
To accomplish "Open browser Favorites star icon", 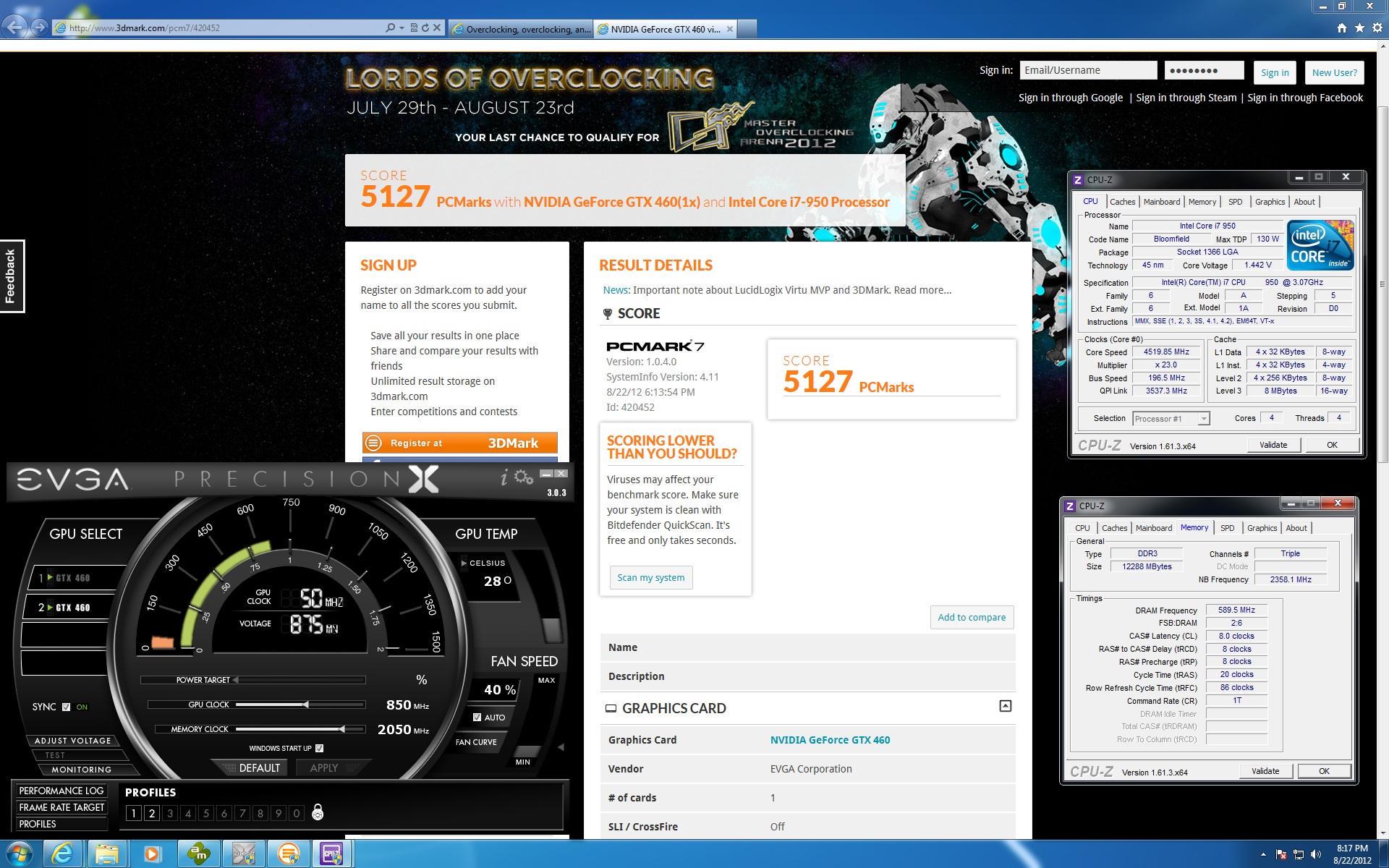I will 1359,27.
